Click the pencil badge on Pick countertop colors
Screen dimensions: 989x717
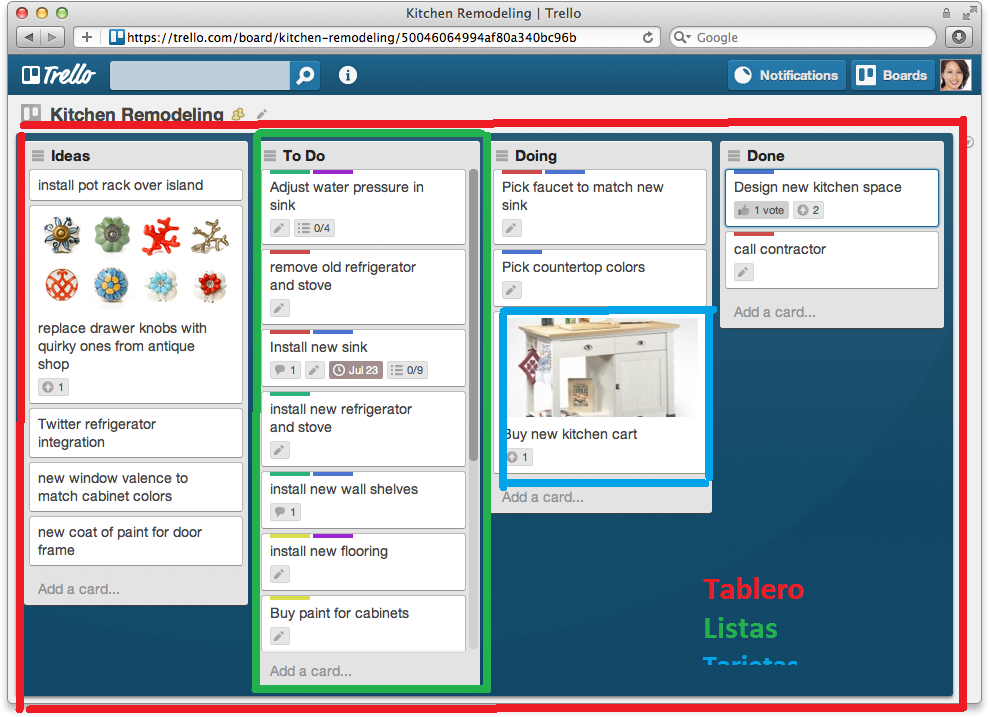512,290
